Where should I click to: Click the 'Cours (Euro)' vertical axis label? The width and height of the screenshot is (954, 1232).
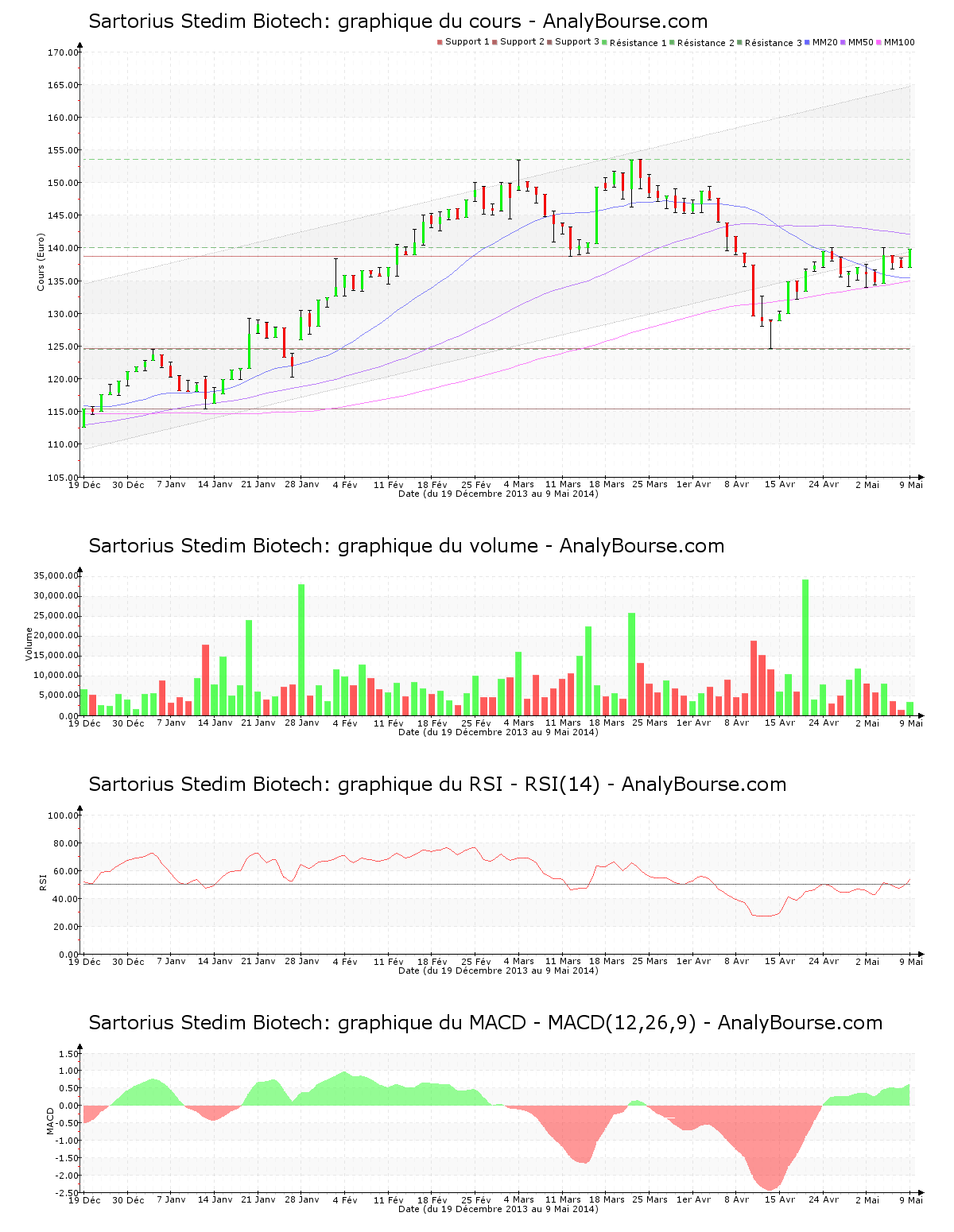[41, 262]
